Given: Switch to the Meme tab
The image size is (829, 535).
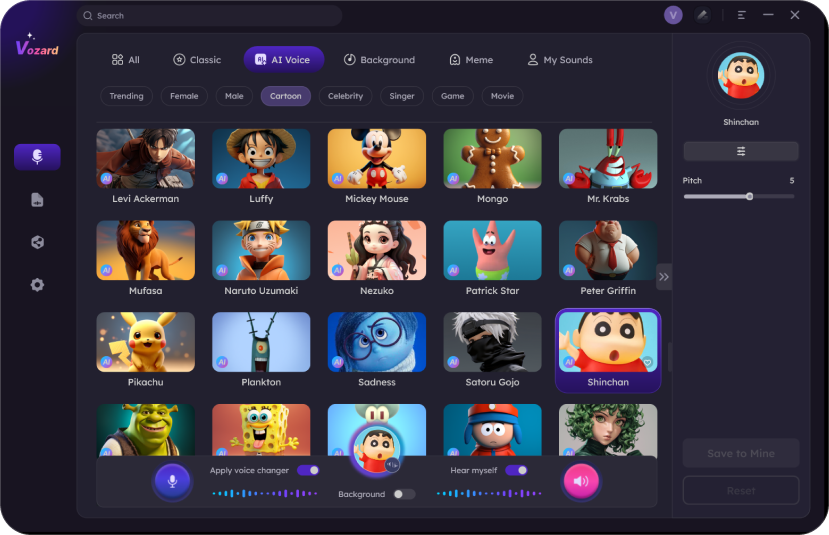Looking at the screenshot, I should tap(470, 60).
